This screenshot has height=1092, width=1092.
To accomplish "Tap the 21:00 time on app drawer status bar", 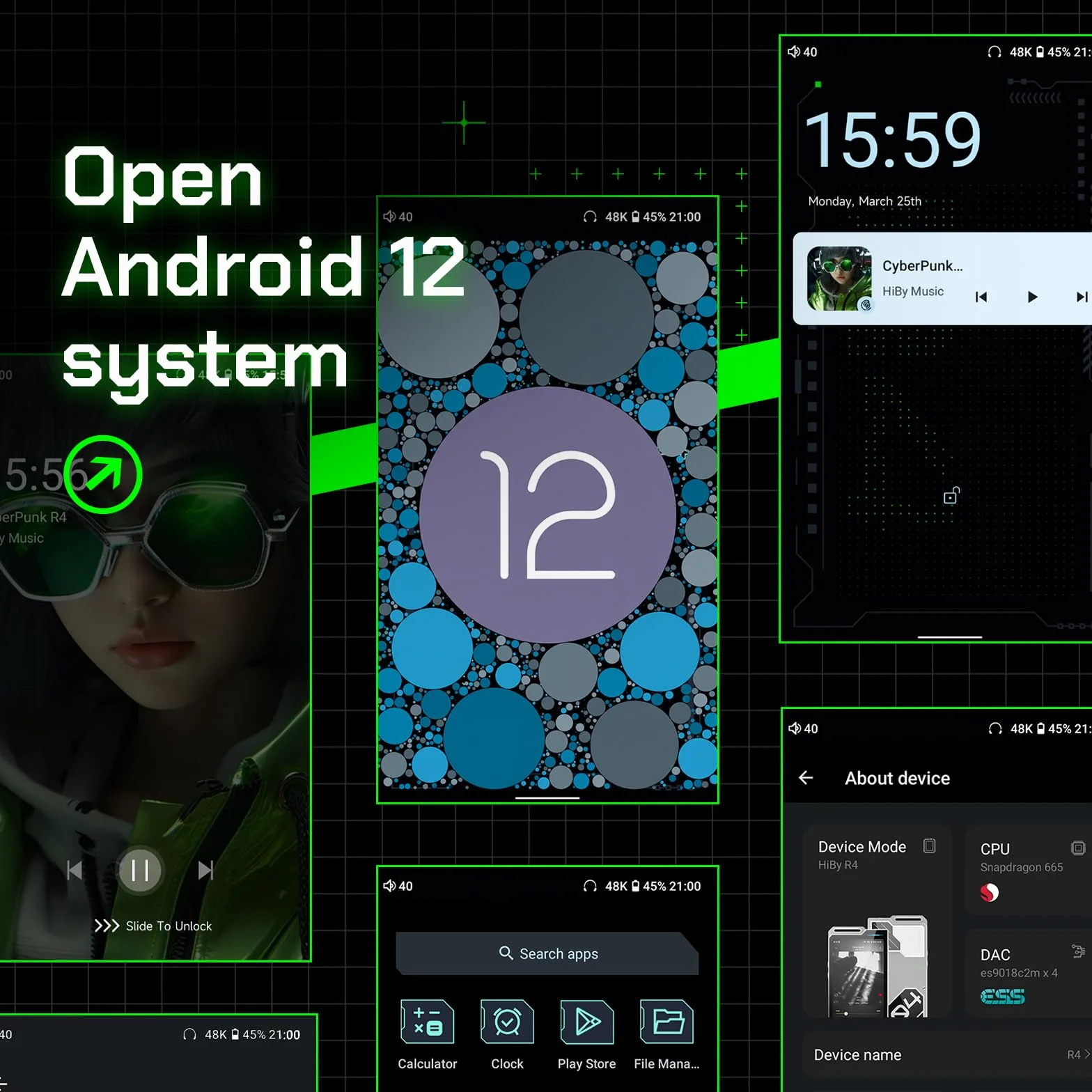I will [x=685, y=886].
